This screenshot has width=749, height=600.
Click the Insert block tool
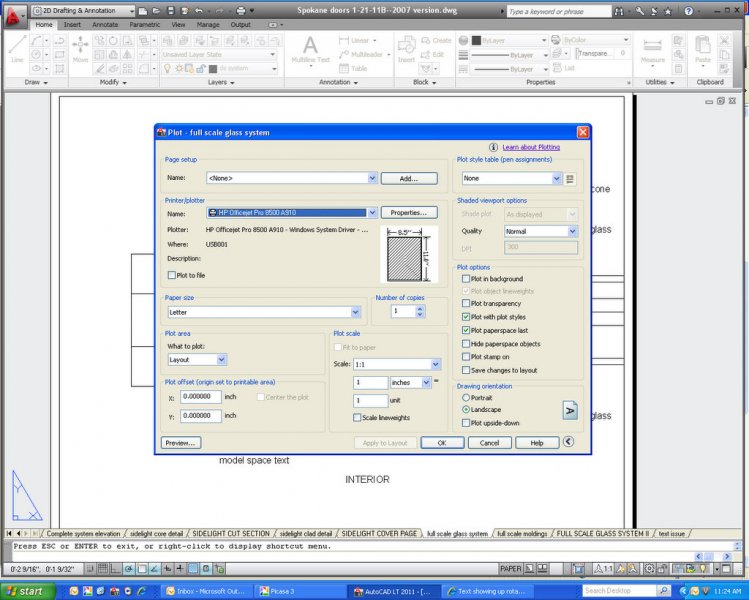point(407,50)
